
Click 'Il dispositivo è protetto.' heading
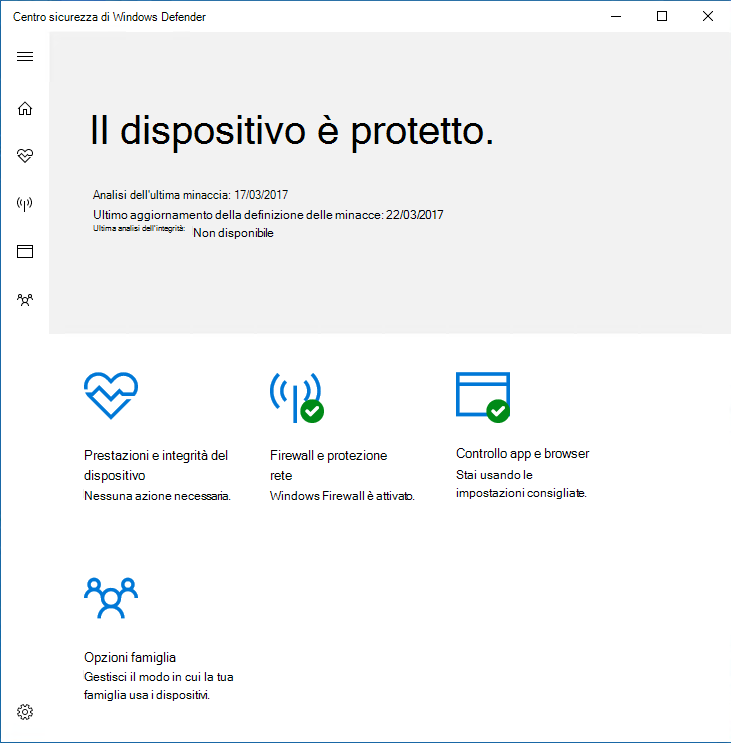coord(292,131)
